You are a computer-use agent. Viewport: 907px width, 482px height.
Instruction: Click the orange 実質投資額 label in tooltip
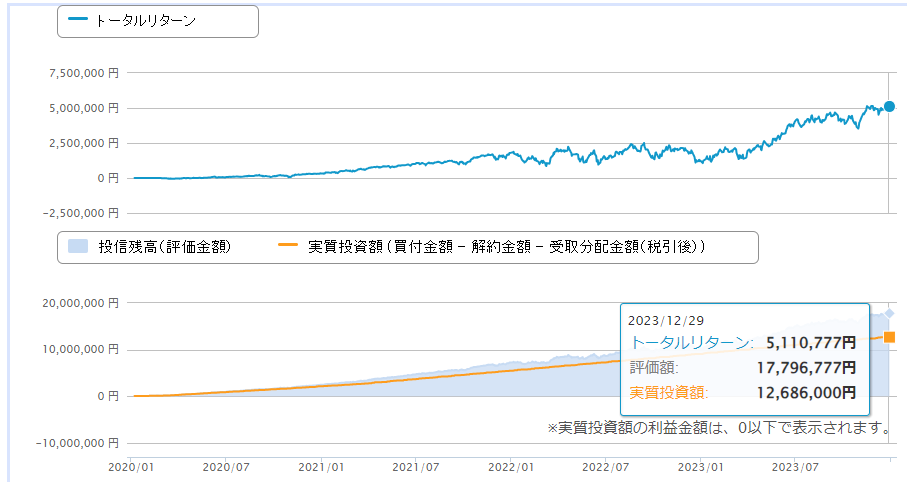click(669, 393)
